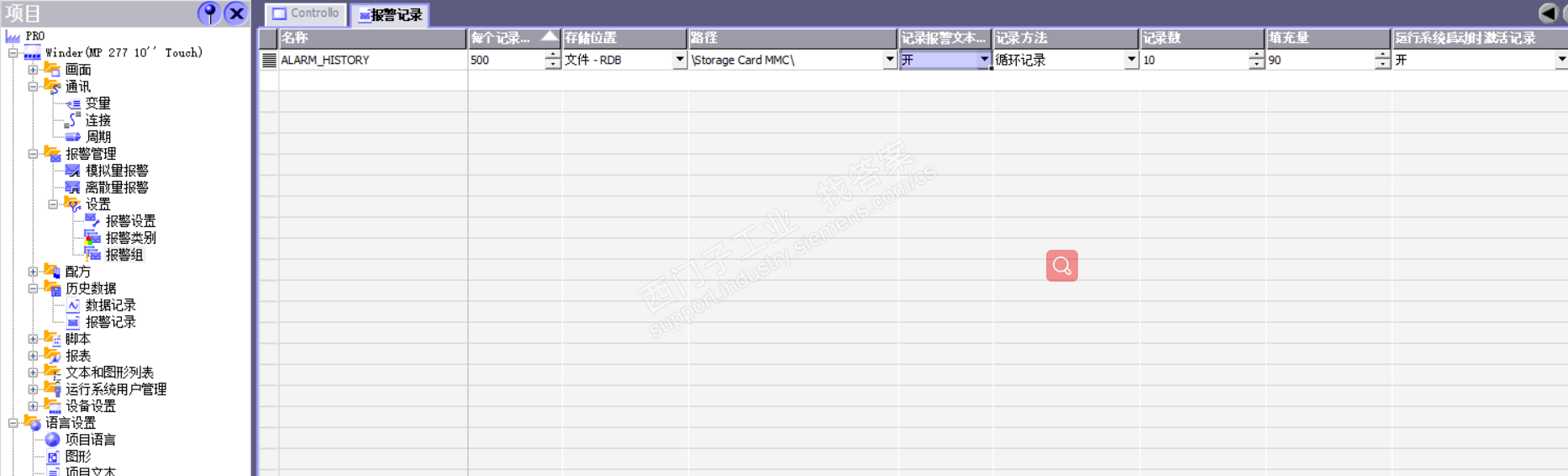Screen dimensions: 1568x476
Task: Close the 项目 project panel
Action: [x=236, y=13]
